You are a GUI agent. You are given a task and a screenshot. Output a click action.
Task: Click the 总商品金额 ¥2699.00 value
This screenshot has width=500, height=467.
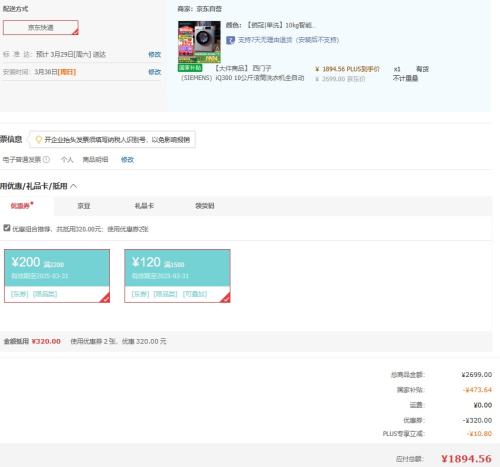pyautogui.click(x=477, y=375)
